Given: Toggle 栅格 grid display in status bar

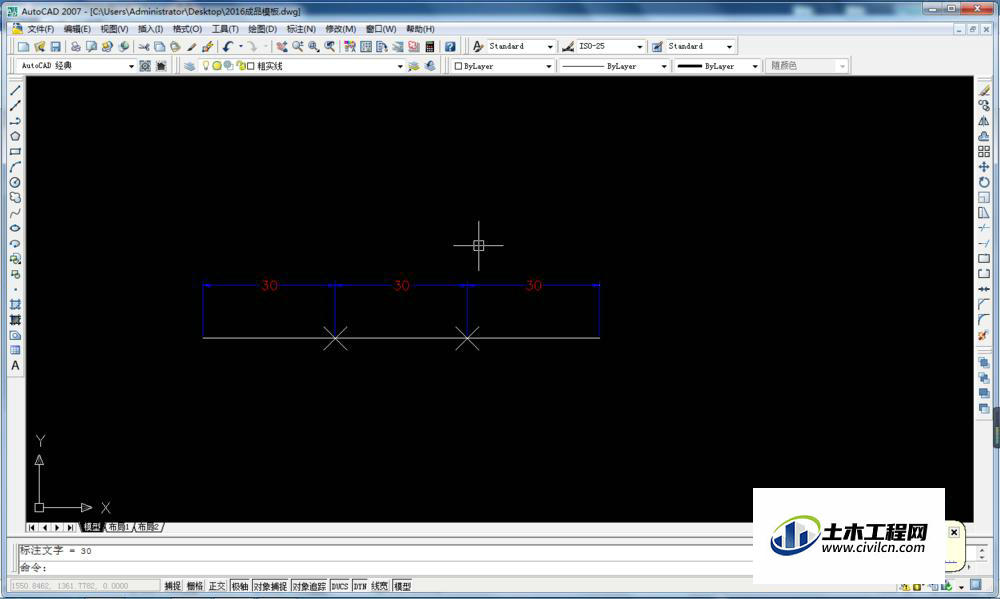Looking at the screenshot, I should click(x=195, y=586).
